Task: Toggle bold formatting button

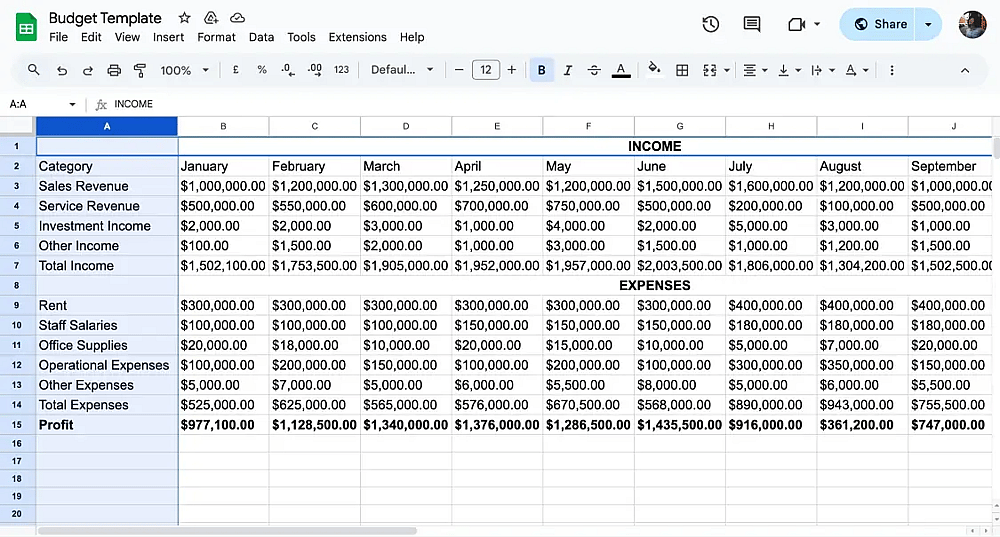Action: click(541, 70)
